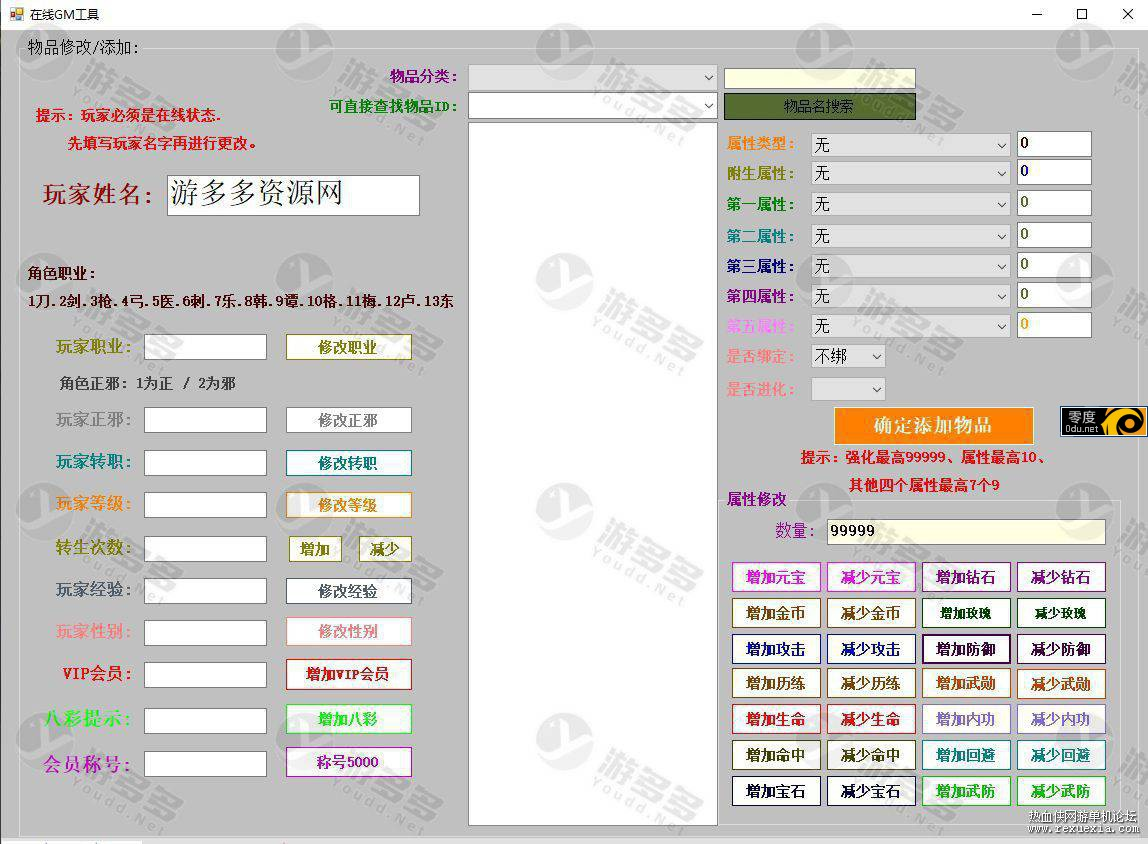The width and height of the screenshot is (1148, 844).
Task: Click the 修改职业 button
Action: pos(348,347)
